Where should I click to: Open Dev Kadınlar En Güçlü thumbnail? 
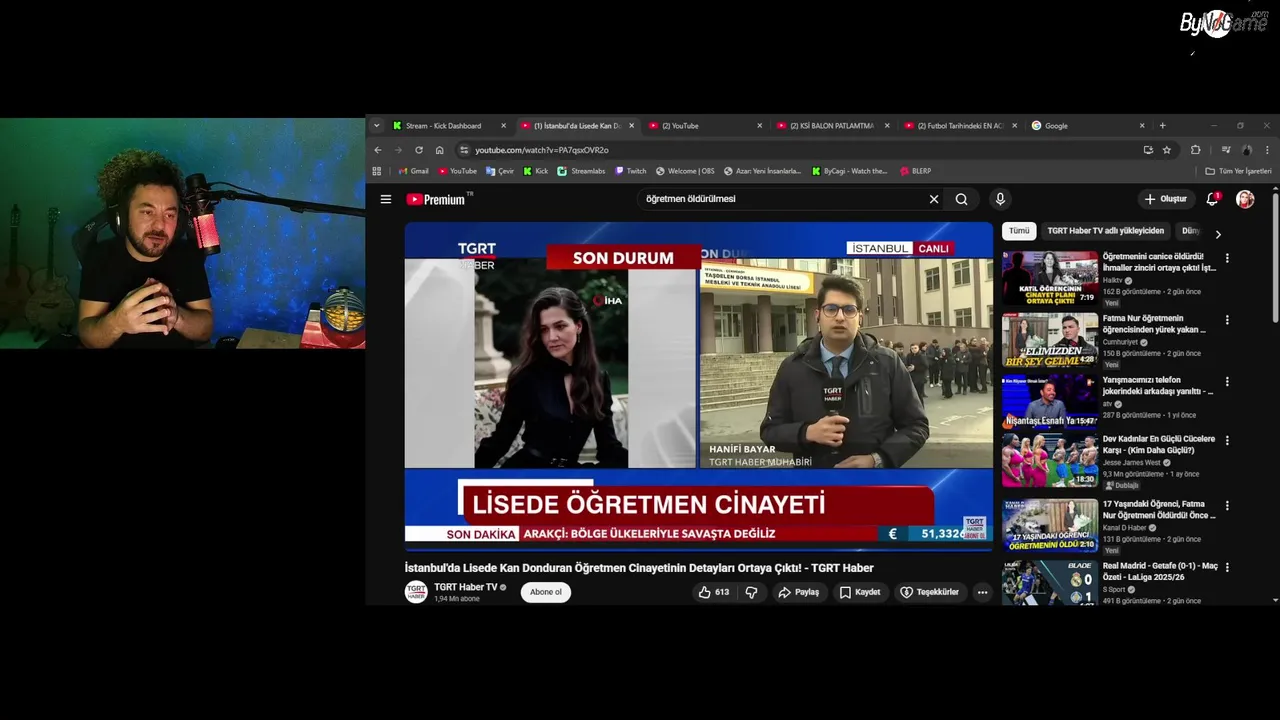coord(1050,460)
